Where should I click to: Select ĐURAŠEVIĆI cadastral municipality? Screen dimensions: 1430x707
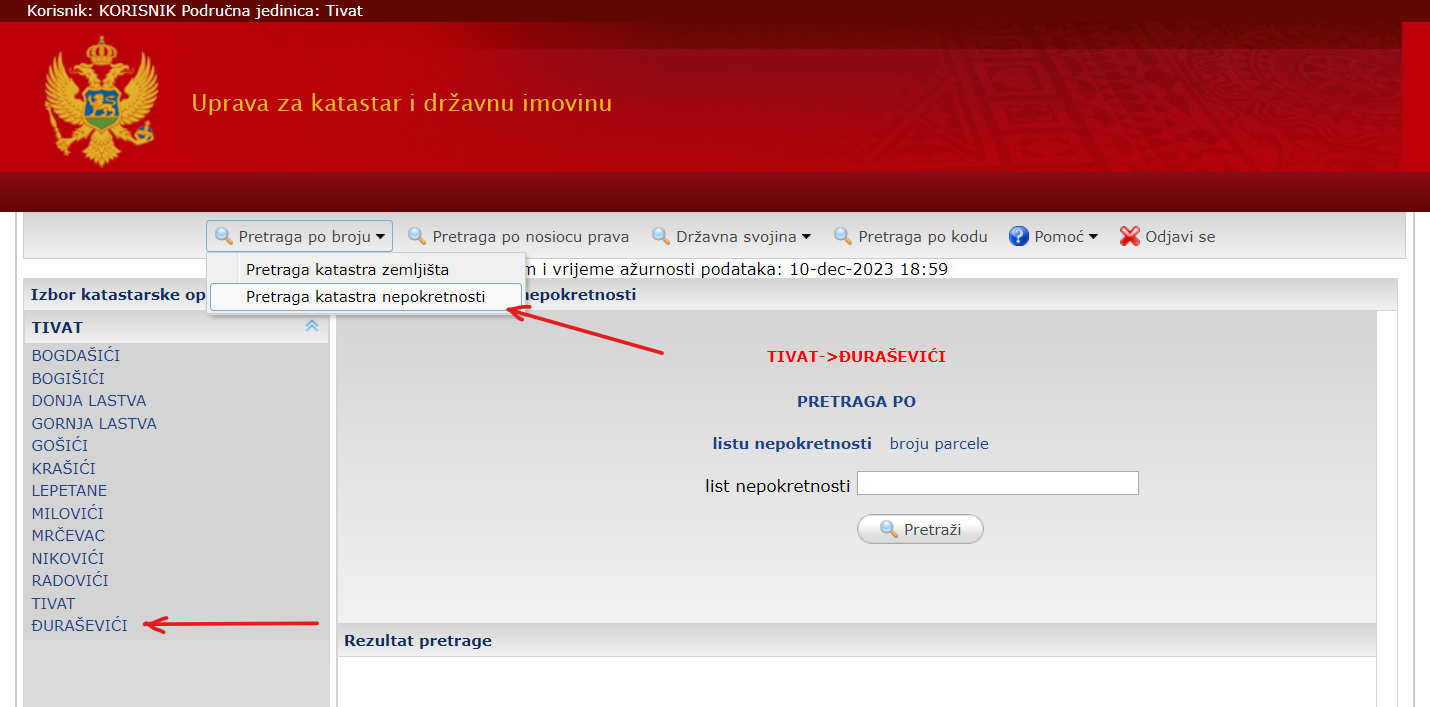[x=80, y=626]
